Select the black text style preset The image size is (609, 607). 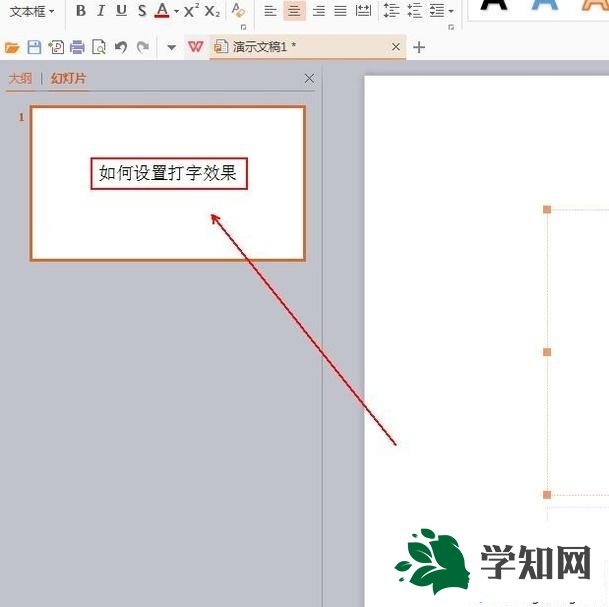pos(494,5)
